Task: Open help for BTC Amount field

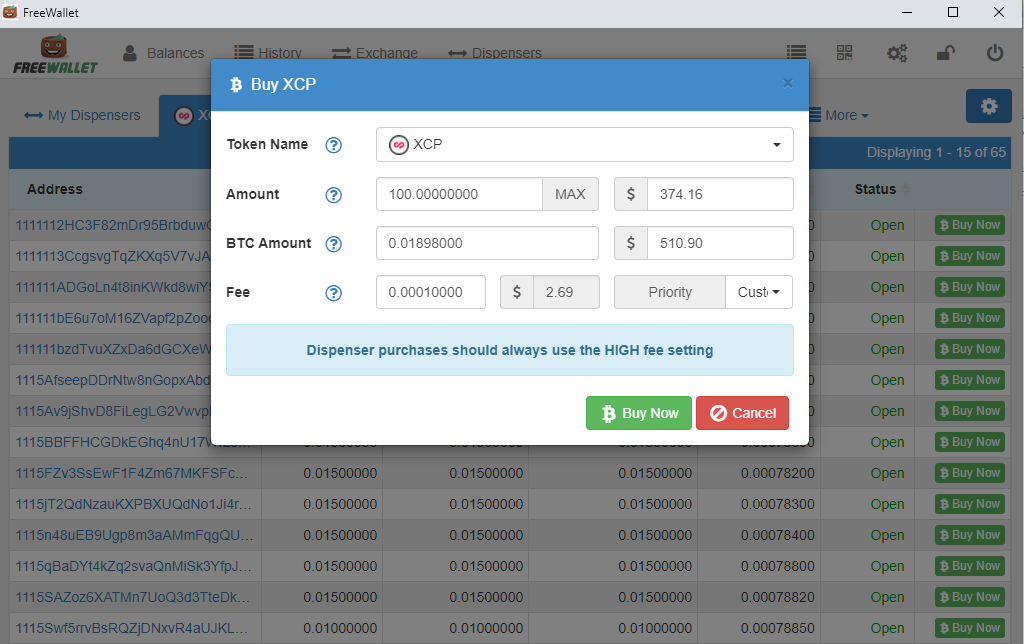Action: (x=334, y=244)
